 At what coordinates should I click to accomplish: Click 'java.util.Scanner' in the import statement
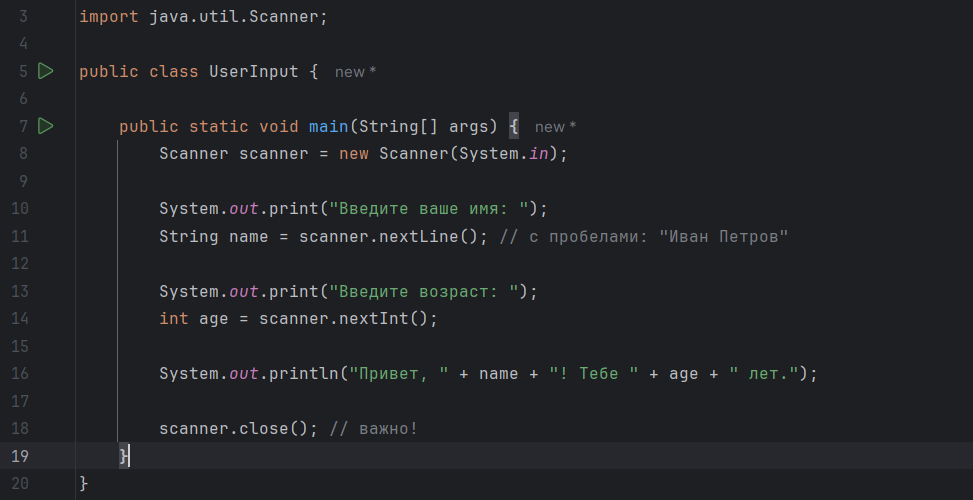point(233,17)
